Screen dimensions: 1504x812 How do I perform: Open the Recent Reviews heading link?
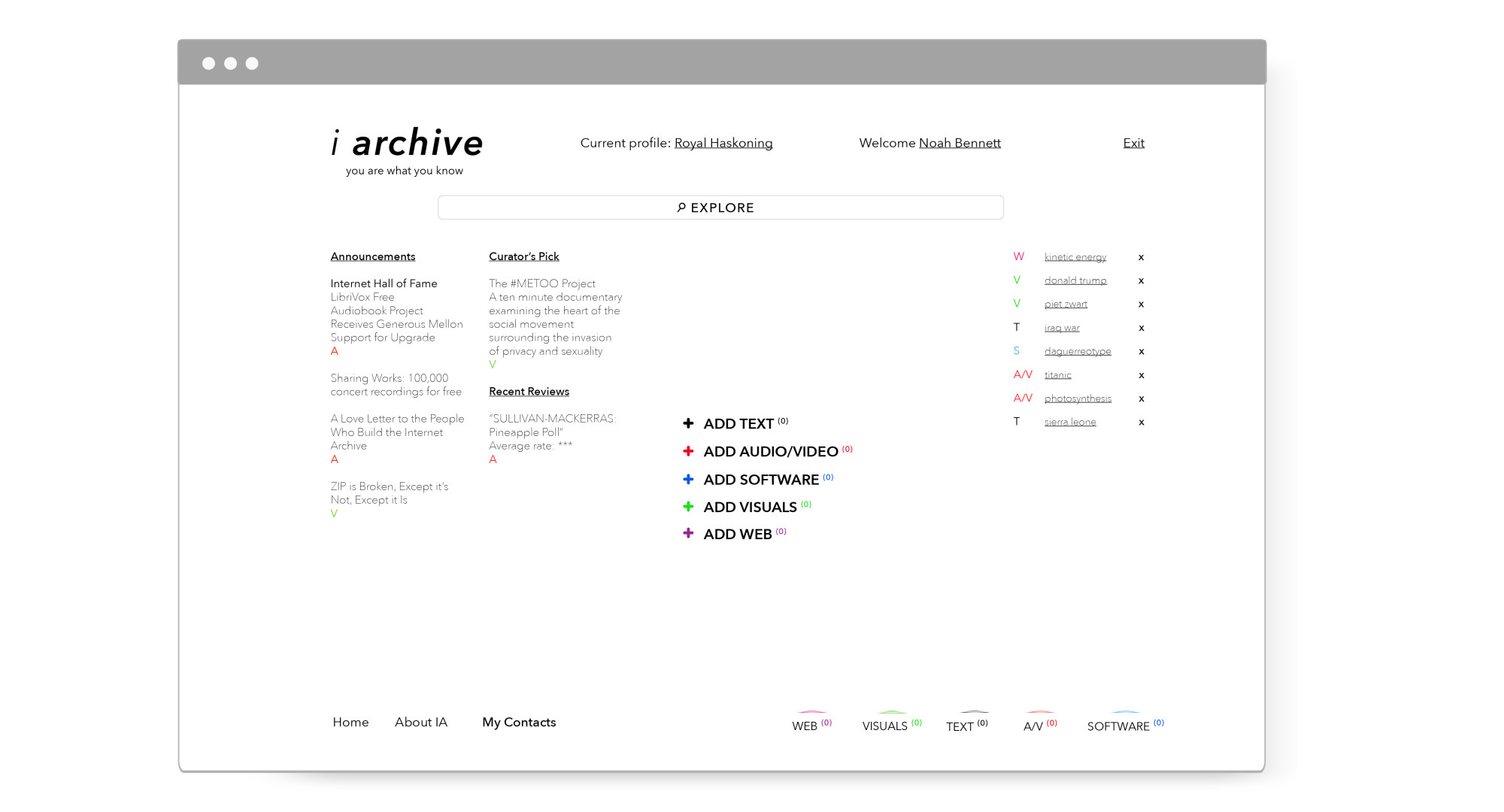click(x=529, y=392)
